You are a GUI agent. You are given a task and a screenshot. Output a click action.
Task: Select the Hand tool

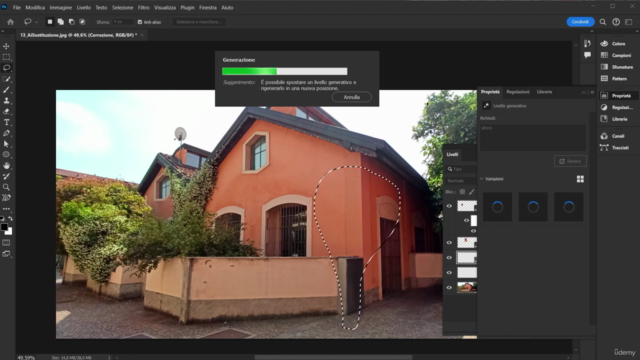tap(6, 165)
